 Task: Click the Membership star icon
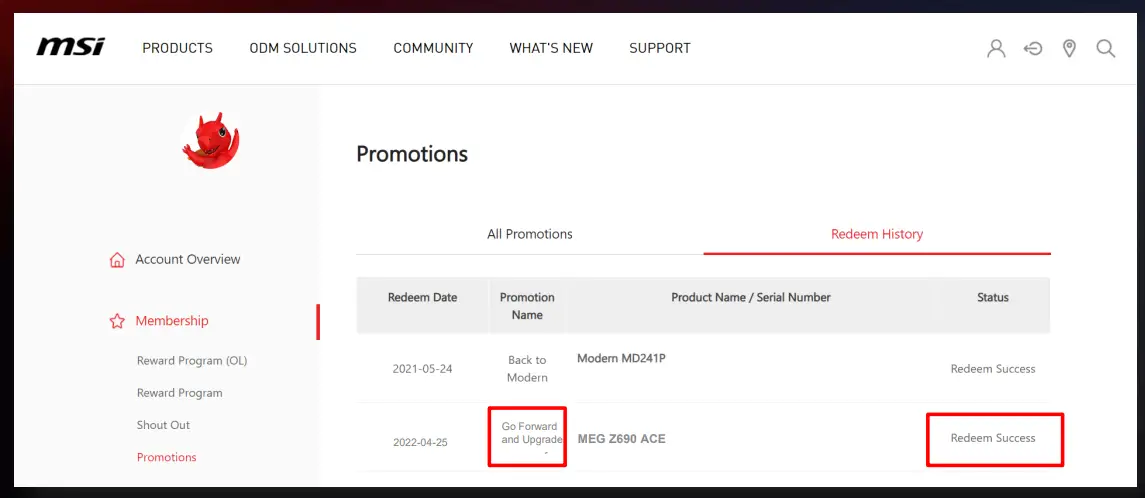click(x=117, y=321)
